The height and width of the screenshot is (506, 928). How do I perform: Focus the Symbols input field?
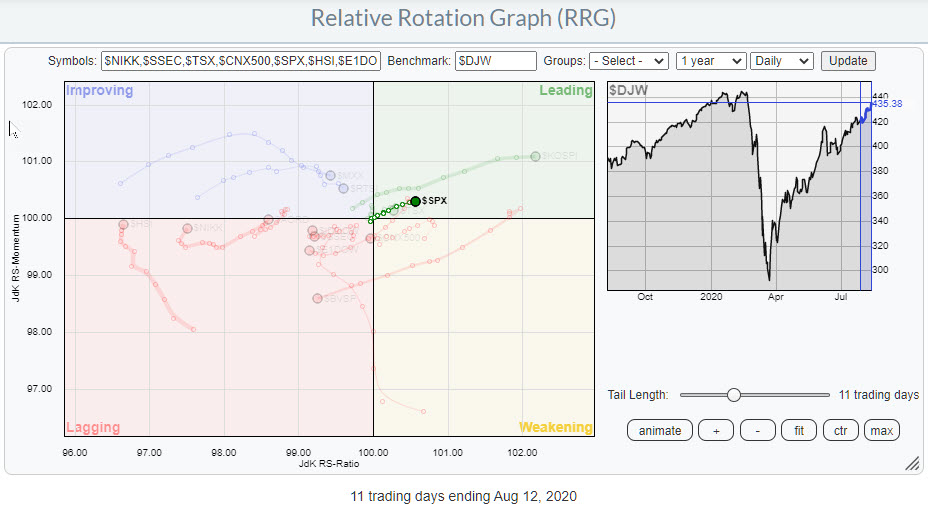tap(240, 61)
